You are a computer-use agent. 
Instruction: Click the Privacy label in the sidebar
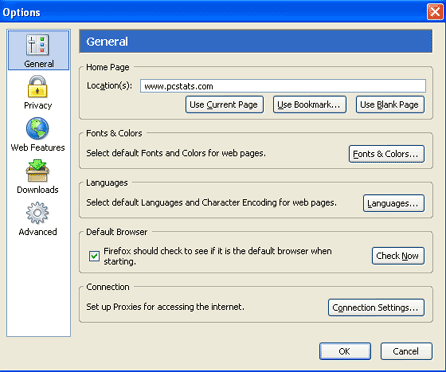[38, 105]
